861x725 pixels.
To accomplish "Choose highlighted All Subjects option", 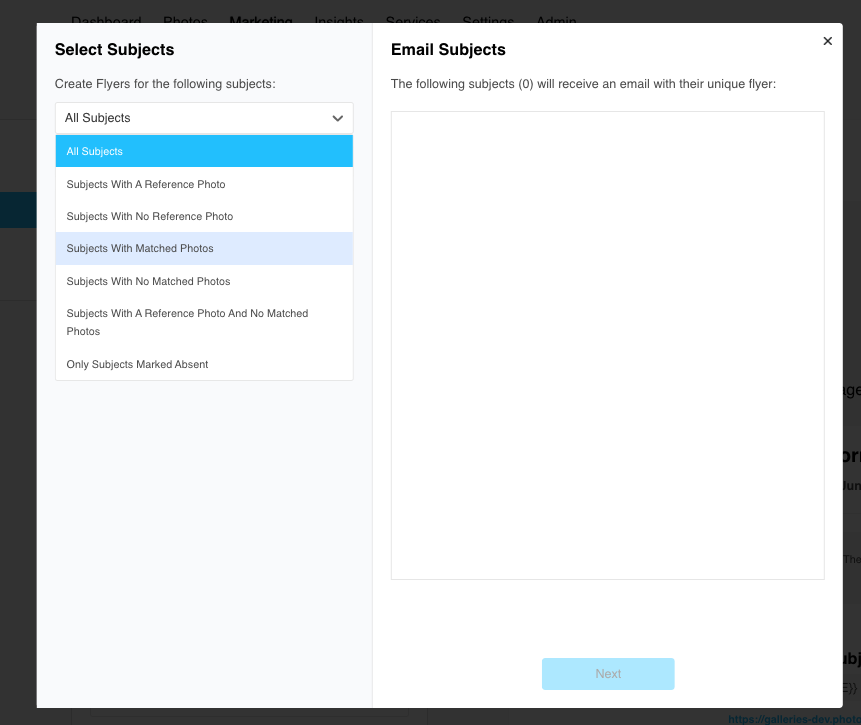I will tap(204, 151).
